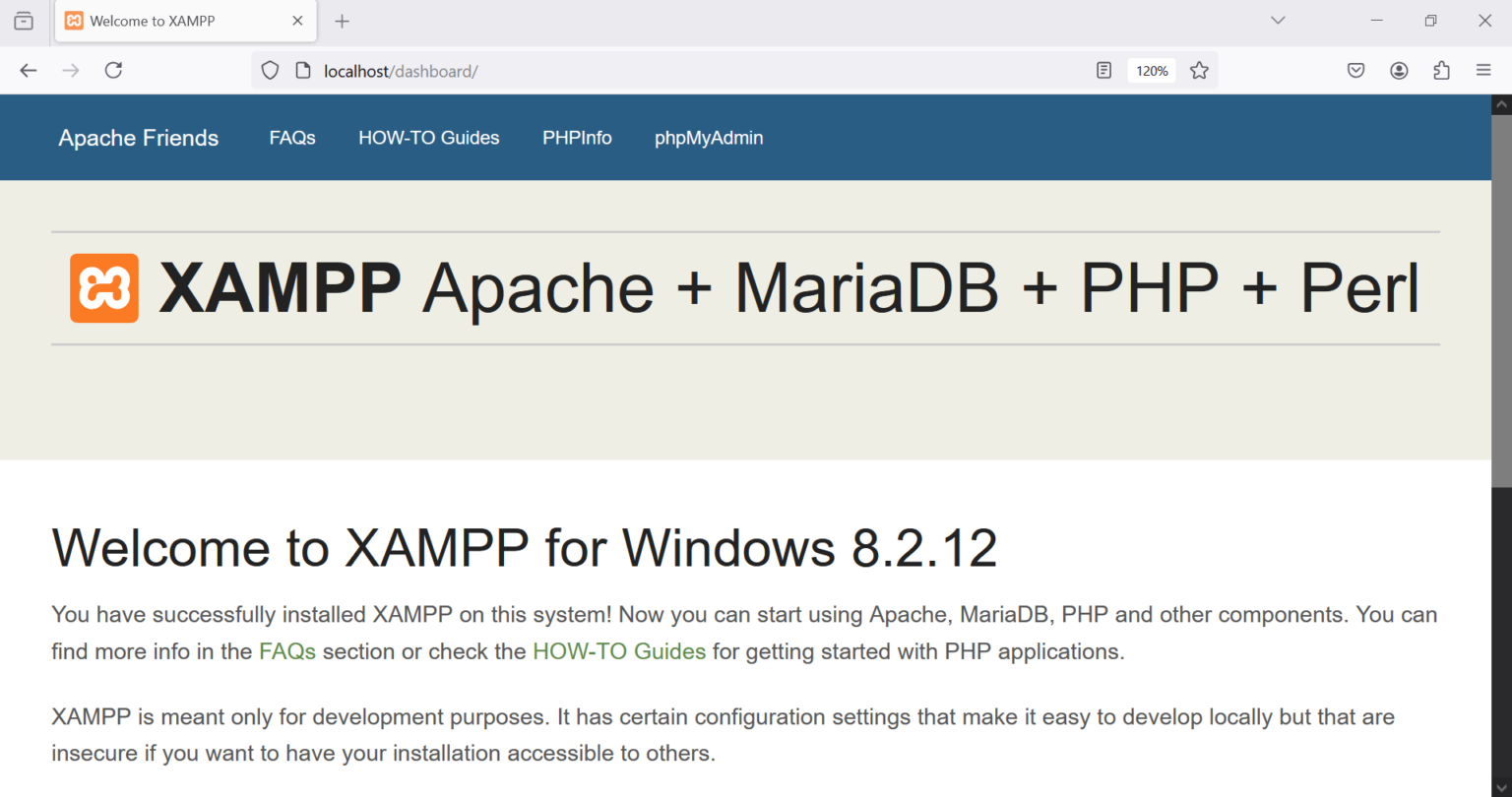Open PHPInfo in the navigation bar
This screenshot has height=797, width=1512.
[x=577, y=138]
